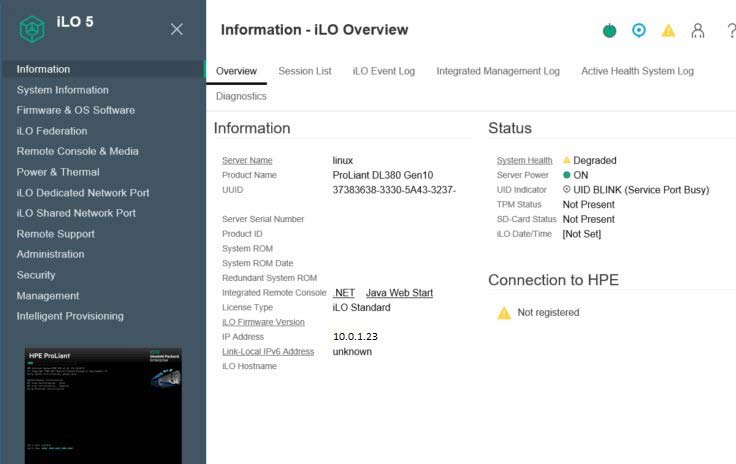The height and width of the screenshot is (464, 736).
Task: Select the Integrated Management Log tab
Action: pyautogui.click(x=498, y=71)
